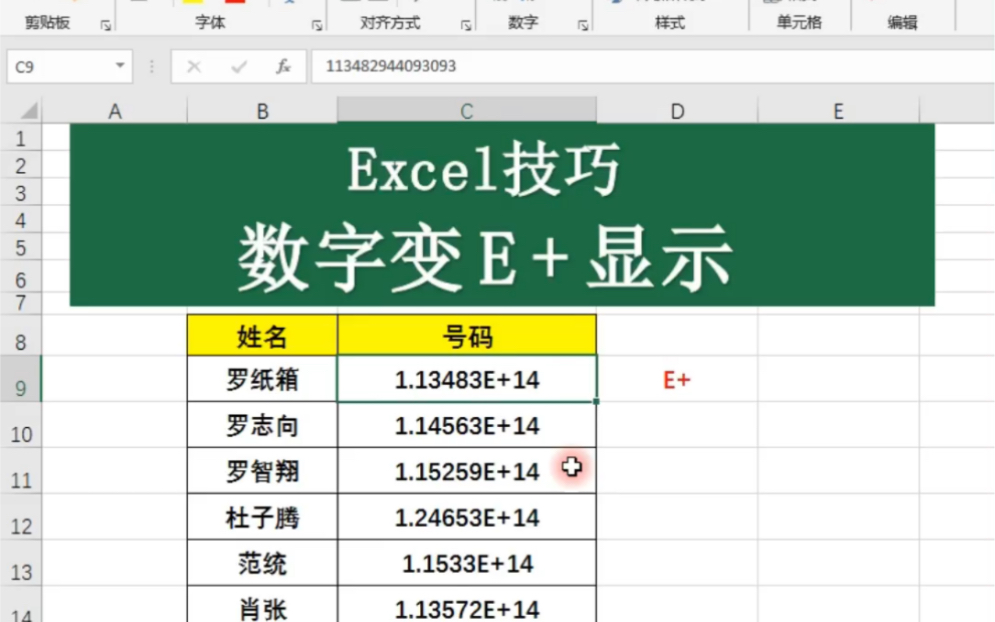Click the cell 1.14563E+14
This screenshot has width=995, height=622.
pyautogui.click(x=466, y=425)
